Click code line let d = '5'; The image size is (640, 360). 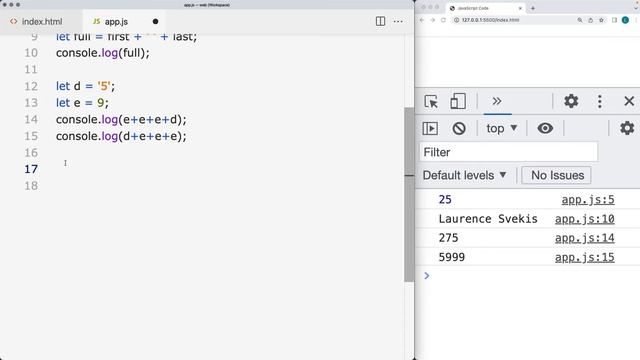click(85, 86)
